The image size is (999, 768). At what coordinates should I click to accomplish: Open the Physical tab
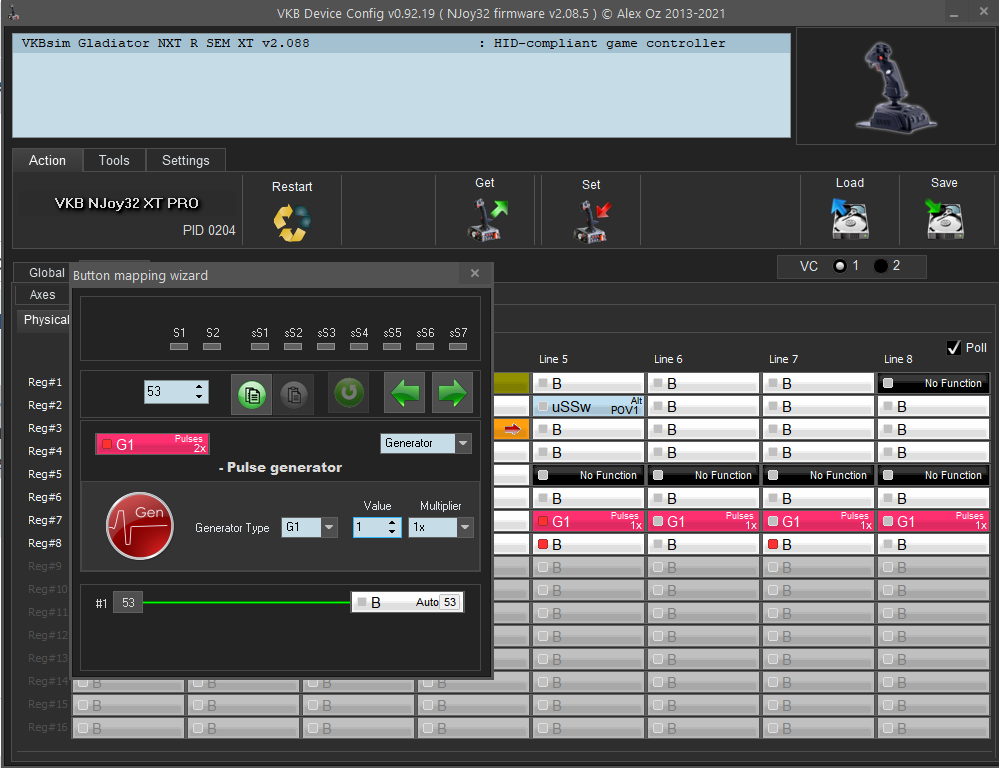coord(46,319)
